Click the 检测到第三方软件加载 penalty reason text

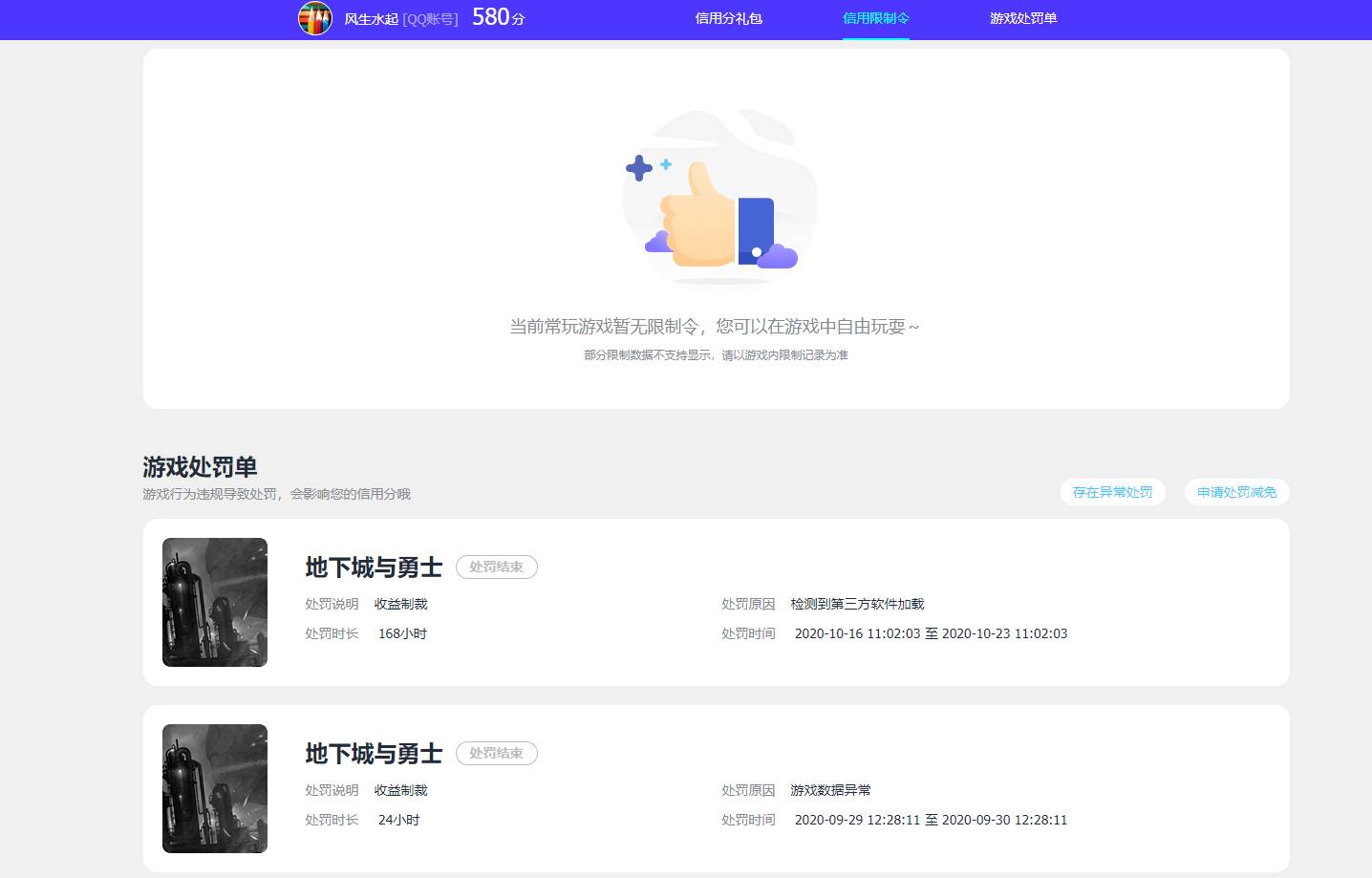click(857, 603)
